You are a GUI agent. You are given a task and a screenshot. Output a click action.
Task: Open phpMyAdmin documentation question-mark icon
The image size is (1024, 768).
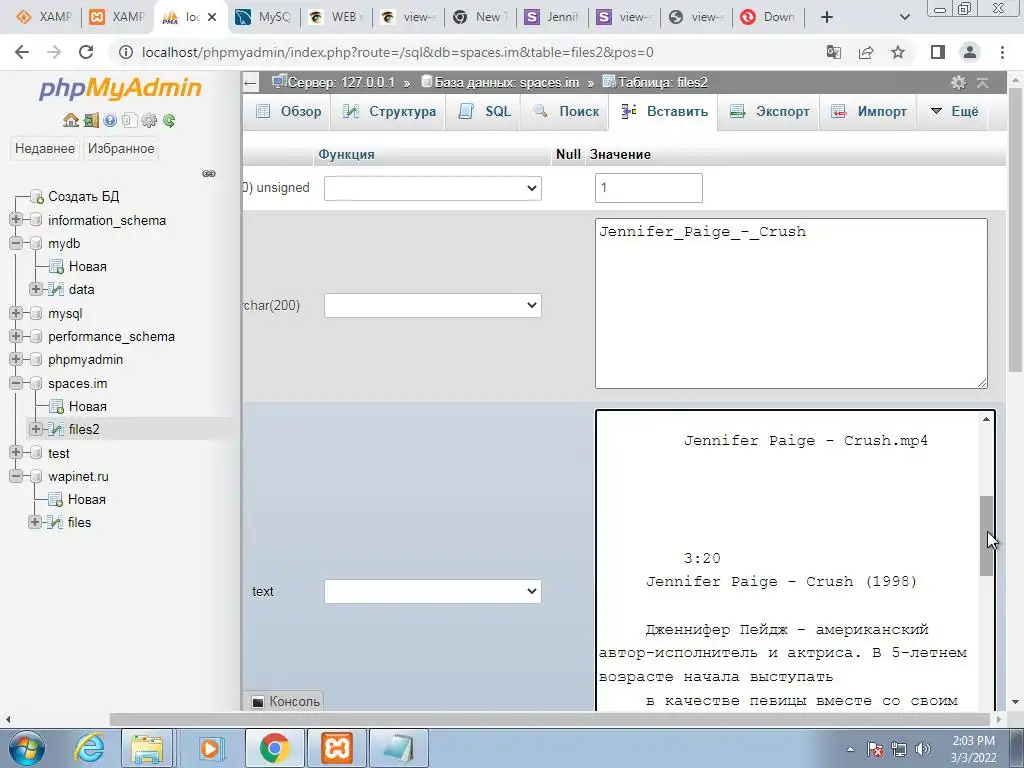coord(110,120)
